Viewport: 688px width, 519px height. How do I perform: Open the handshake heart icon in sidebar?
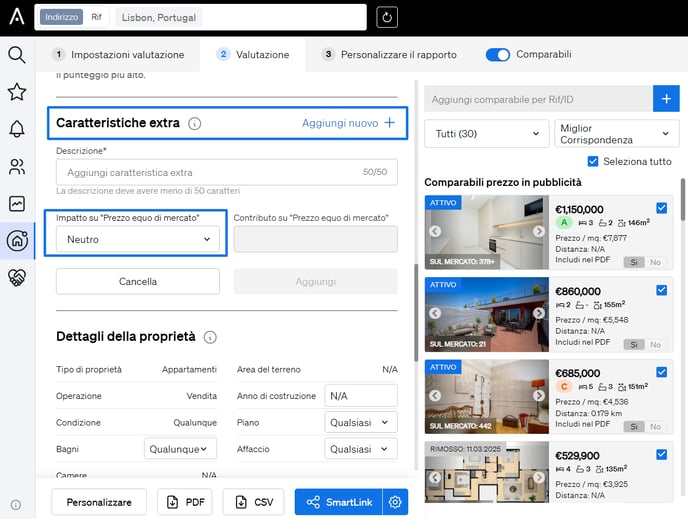click(x=17, y=277)
